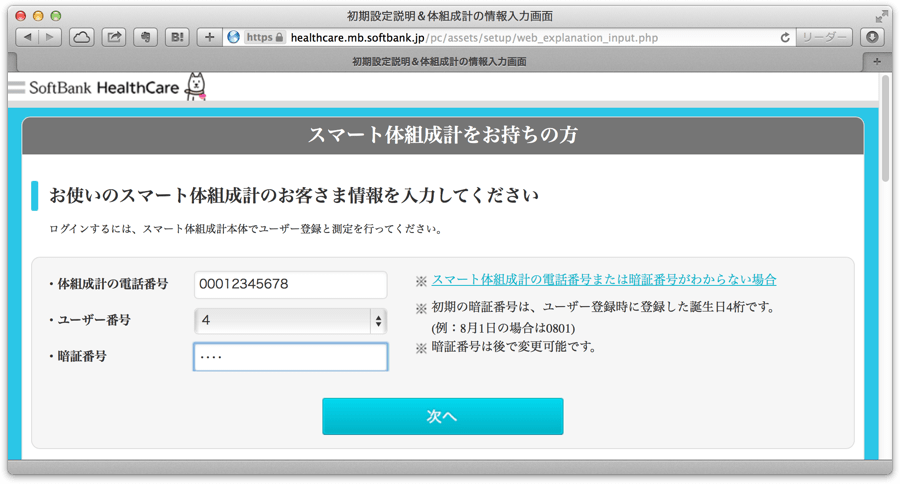
Task: Click the green zoom window button
Action: (x=56, y=16)
